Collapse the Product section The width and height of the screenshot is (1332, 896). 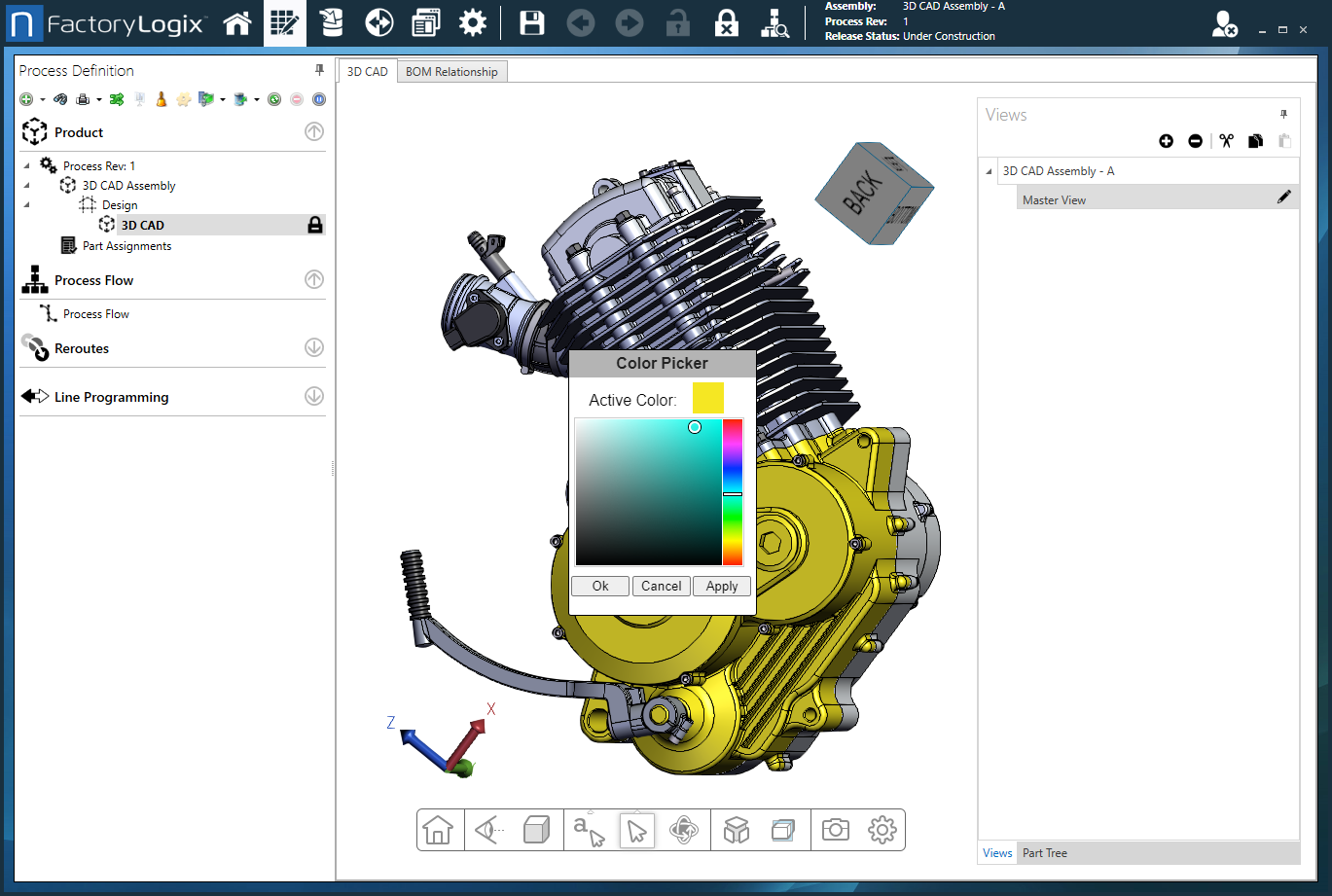(313, 132)
